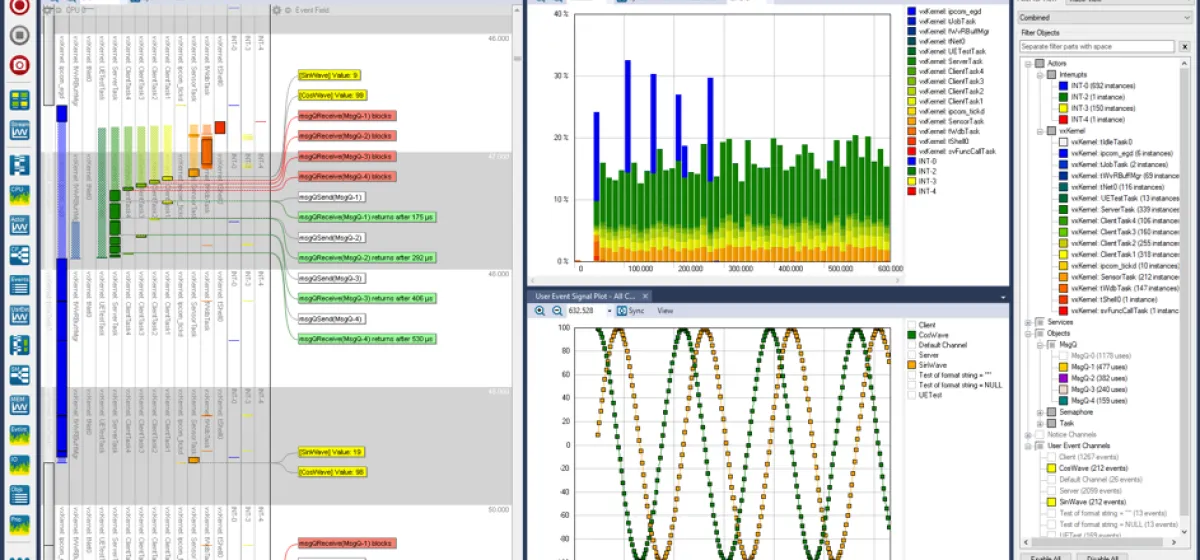Toggle the INT-0 (632 instances) filter checkbox
This screenshot has height=560, width=1200.
(1063, 86)
